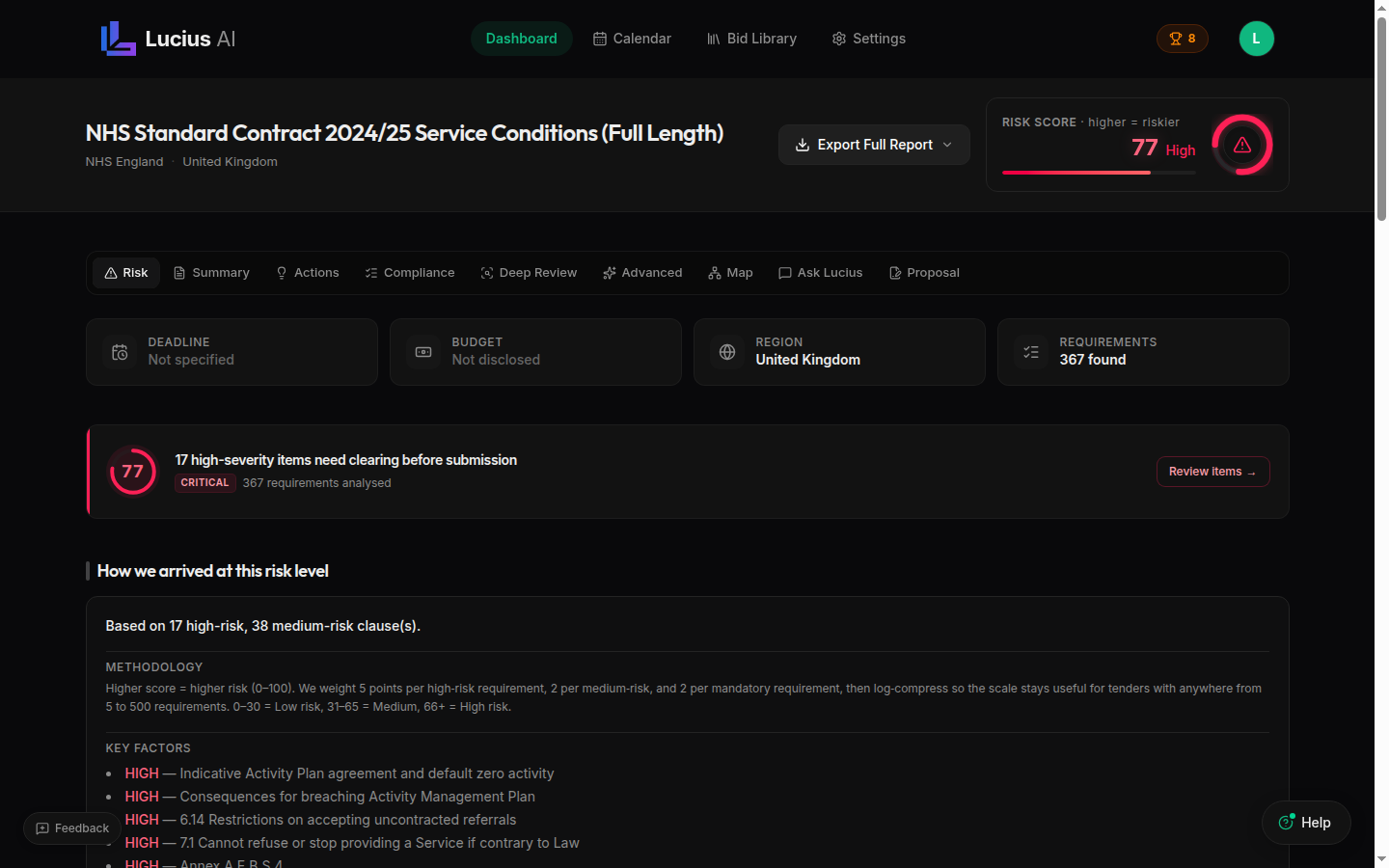Click the '77 High' risk score value
Image resolution: width=1389 pixels, height=868 pixels.
[1163, 148]
